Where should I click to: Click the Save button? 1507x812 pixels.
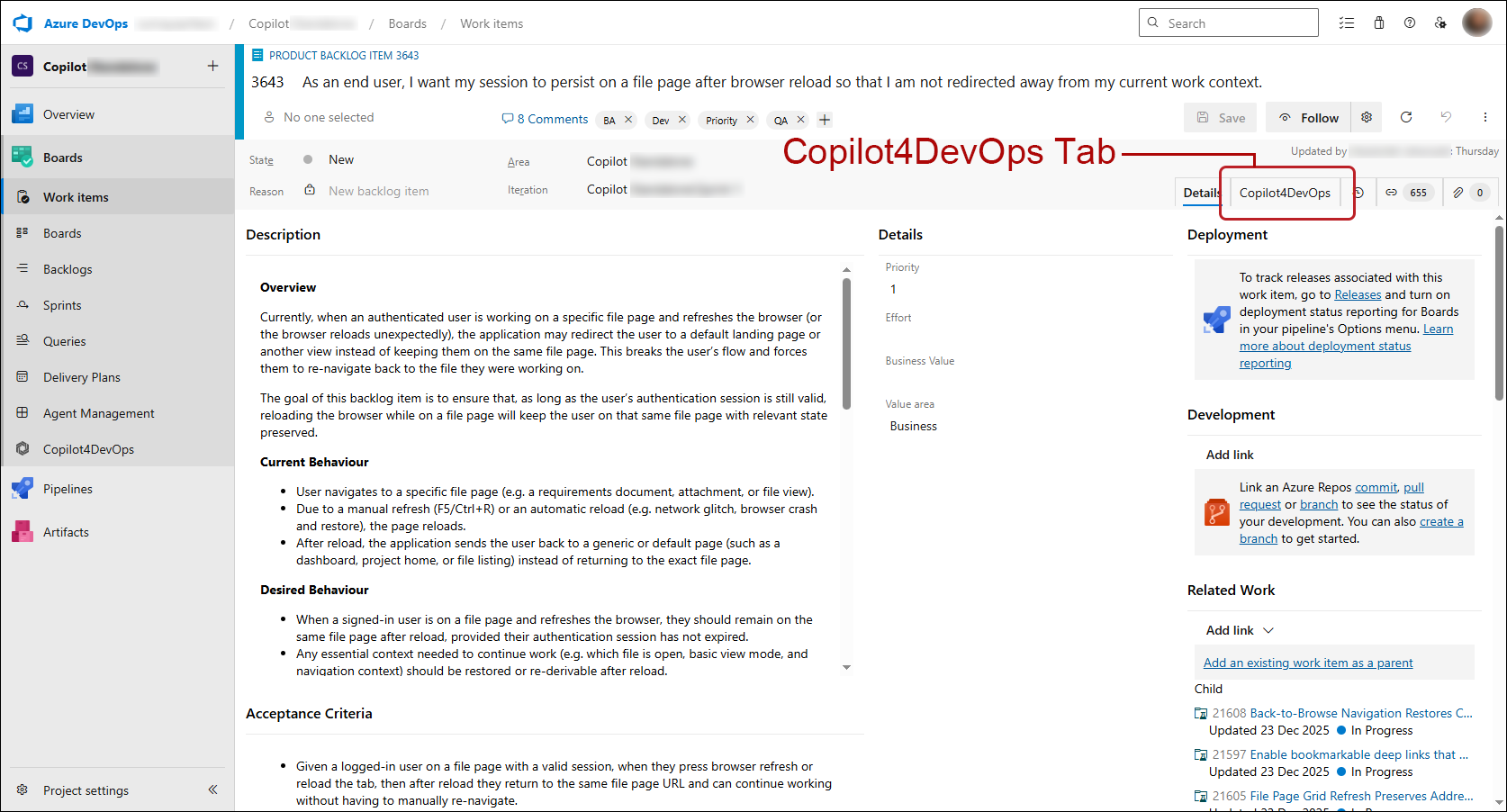(x=1221, y=117)
